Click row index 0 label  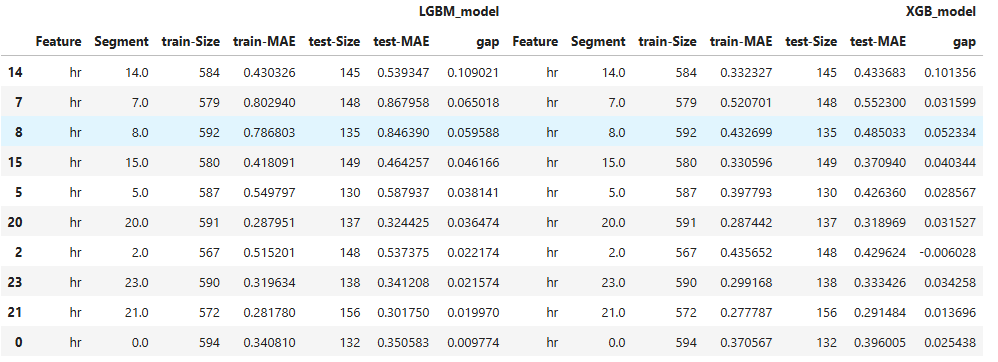pyautogui.click(x=18, y=342)
